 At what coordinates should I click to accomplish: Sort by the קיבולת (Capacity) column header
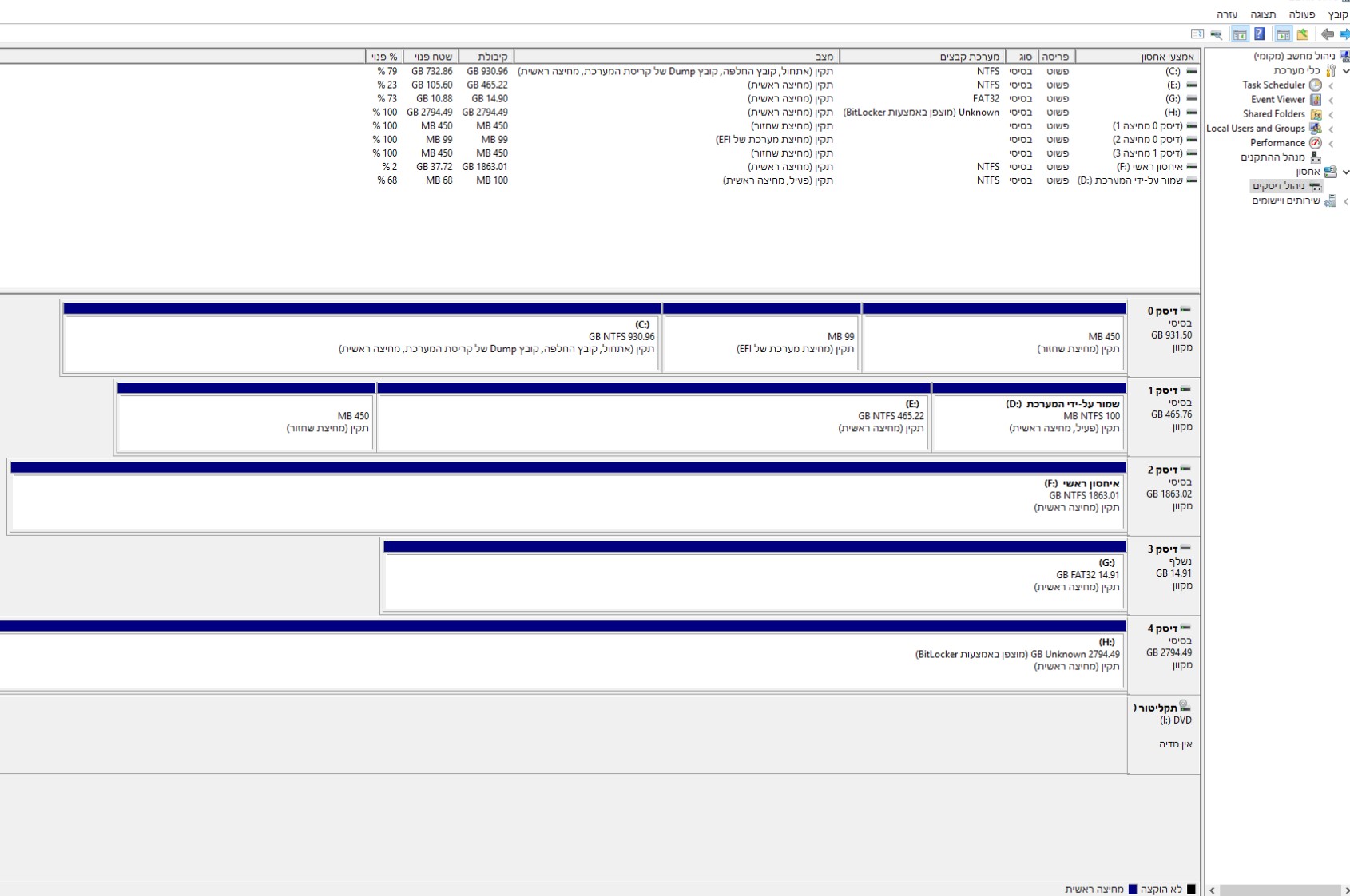tap(486, 57)
